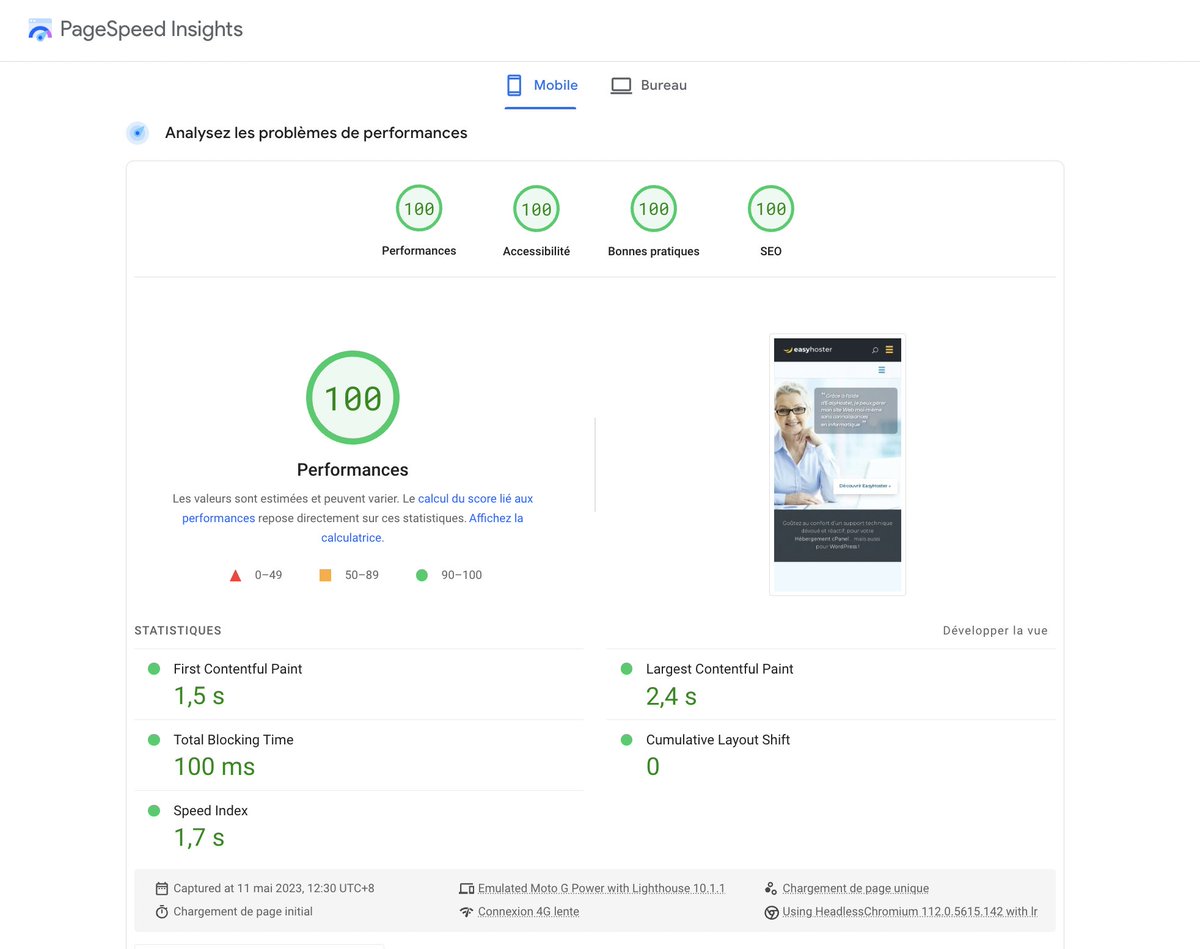Click green dot beside Cumulative Layout Shift
Screen dimensions: 1200x949
626,740
